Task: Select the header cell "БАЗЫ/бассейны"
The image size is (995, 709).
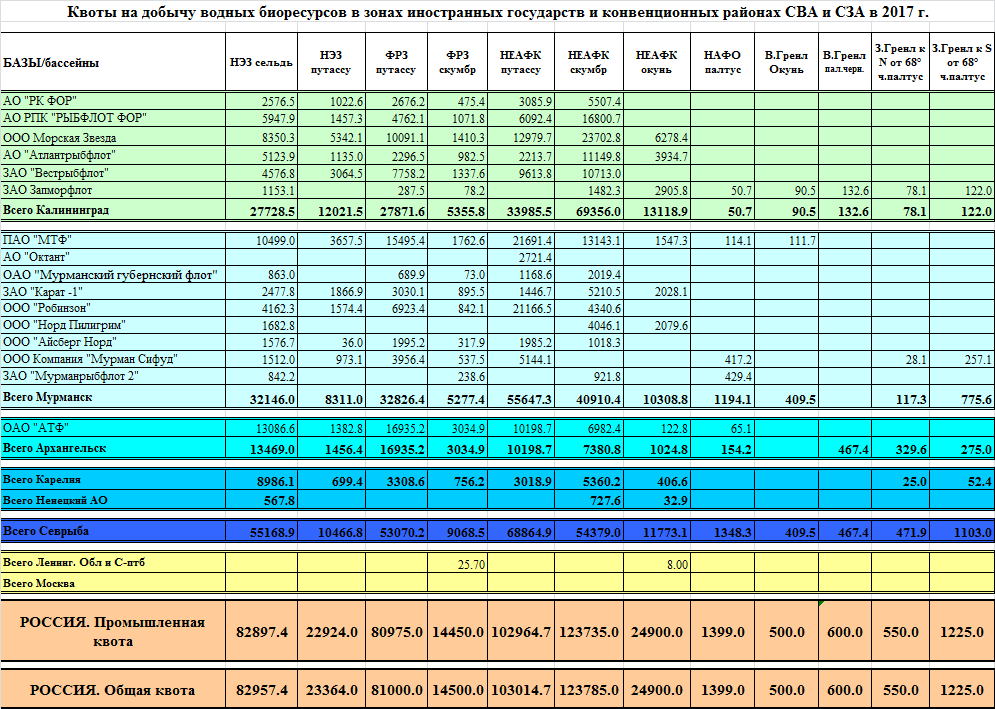Action: coord(113,62)
